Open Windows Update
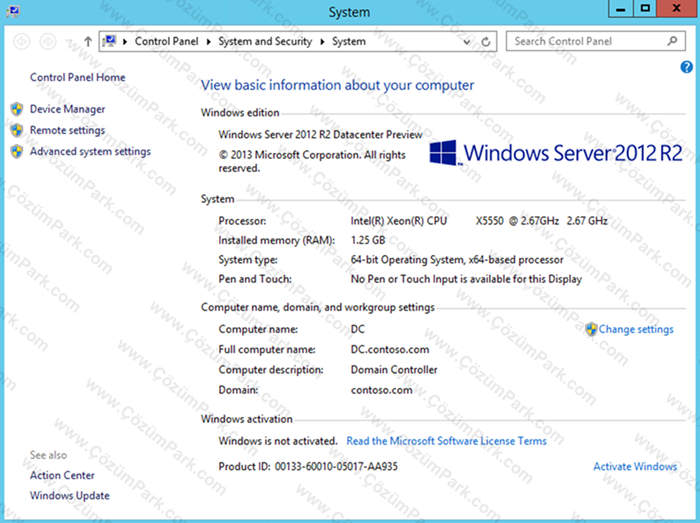 (70, 496)
